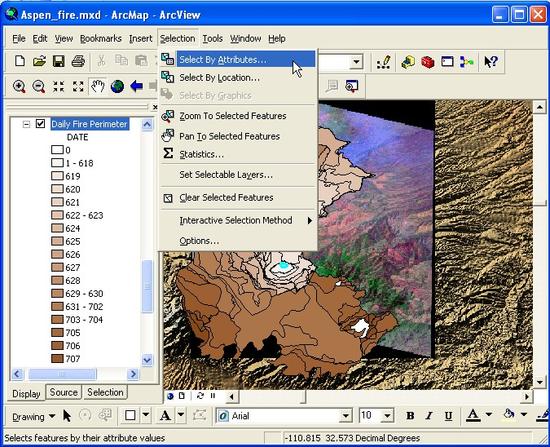This screenshot has width=550, height=447.
Task: Toggle Italic text formatting
Action: click(x=429, y=416)
